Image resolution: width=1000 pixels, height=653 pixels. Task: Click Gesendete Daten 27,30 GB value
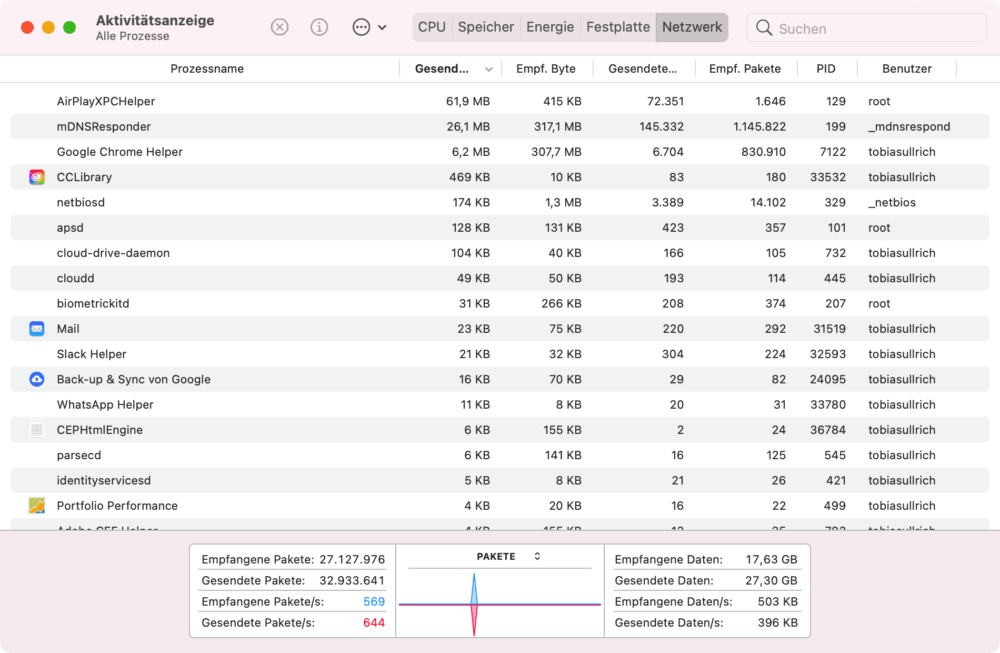coord(772,580)
